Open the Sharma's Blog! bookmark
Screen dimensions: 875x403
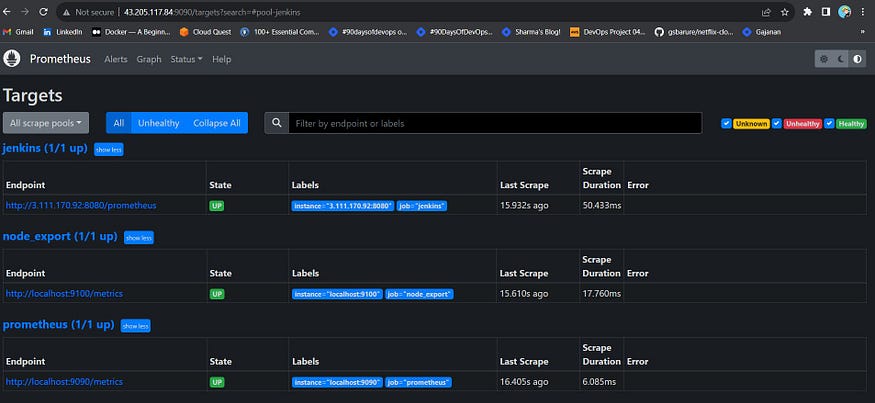[x=531, y=32]
